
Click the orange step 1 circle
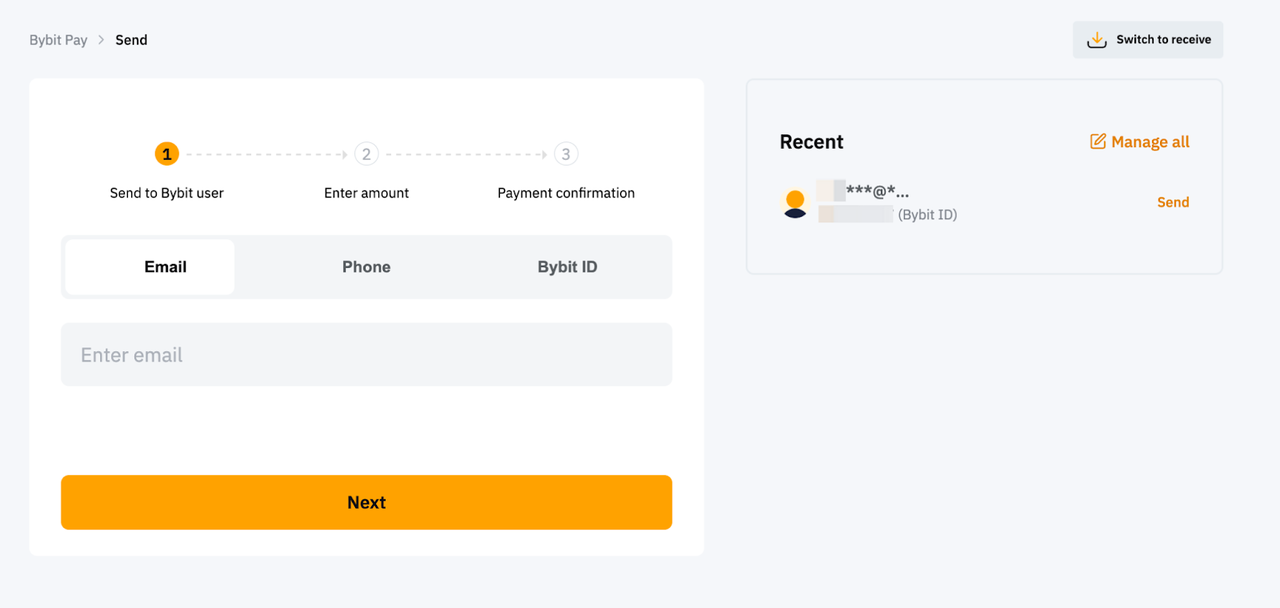(166, 154)
